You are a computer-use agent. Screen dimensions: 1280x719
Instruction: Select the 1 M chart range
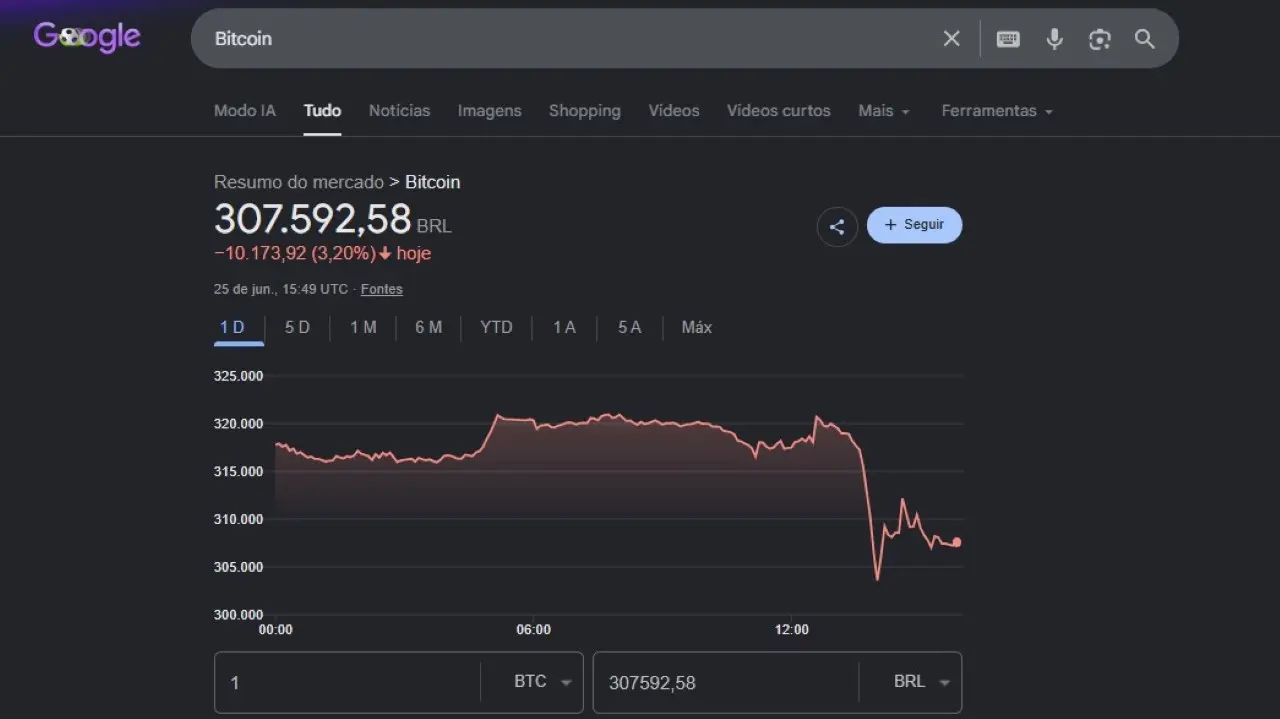click(363, 327)
